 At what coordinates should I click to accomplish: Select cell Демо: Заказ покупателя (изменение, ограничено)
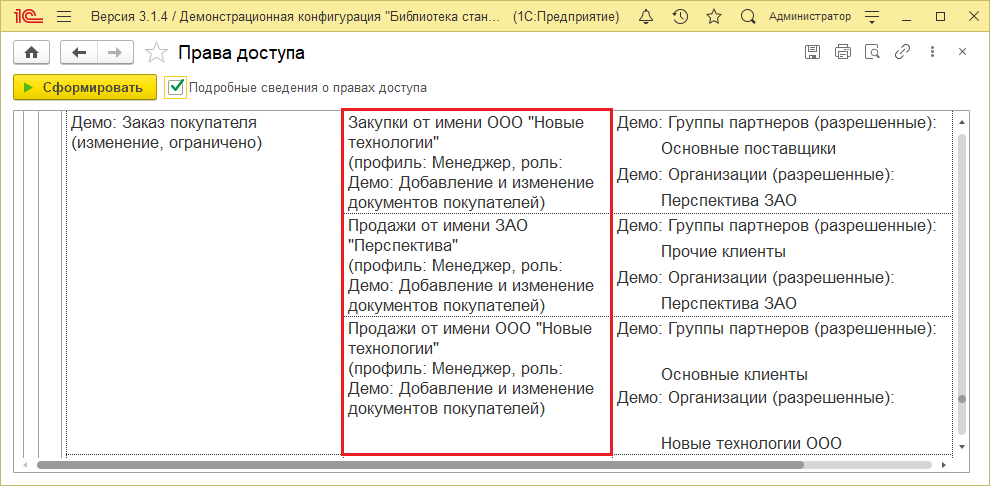click(x=203, y=282)
